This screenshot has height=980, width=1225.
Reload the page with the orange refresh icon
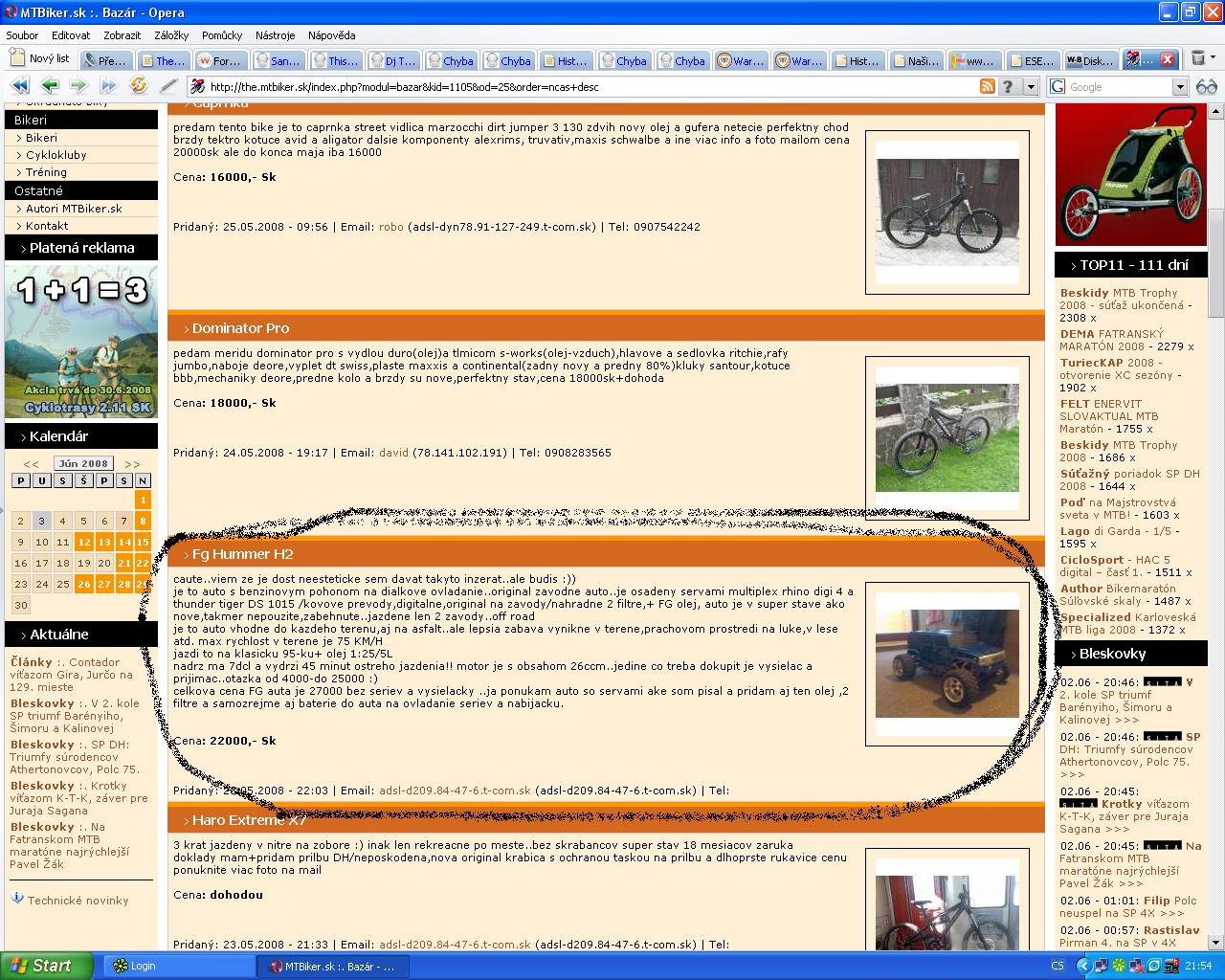[x=139, y=86]
